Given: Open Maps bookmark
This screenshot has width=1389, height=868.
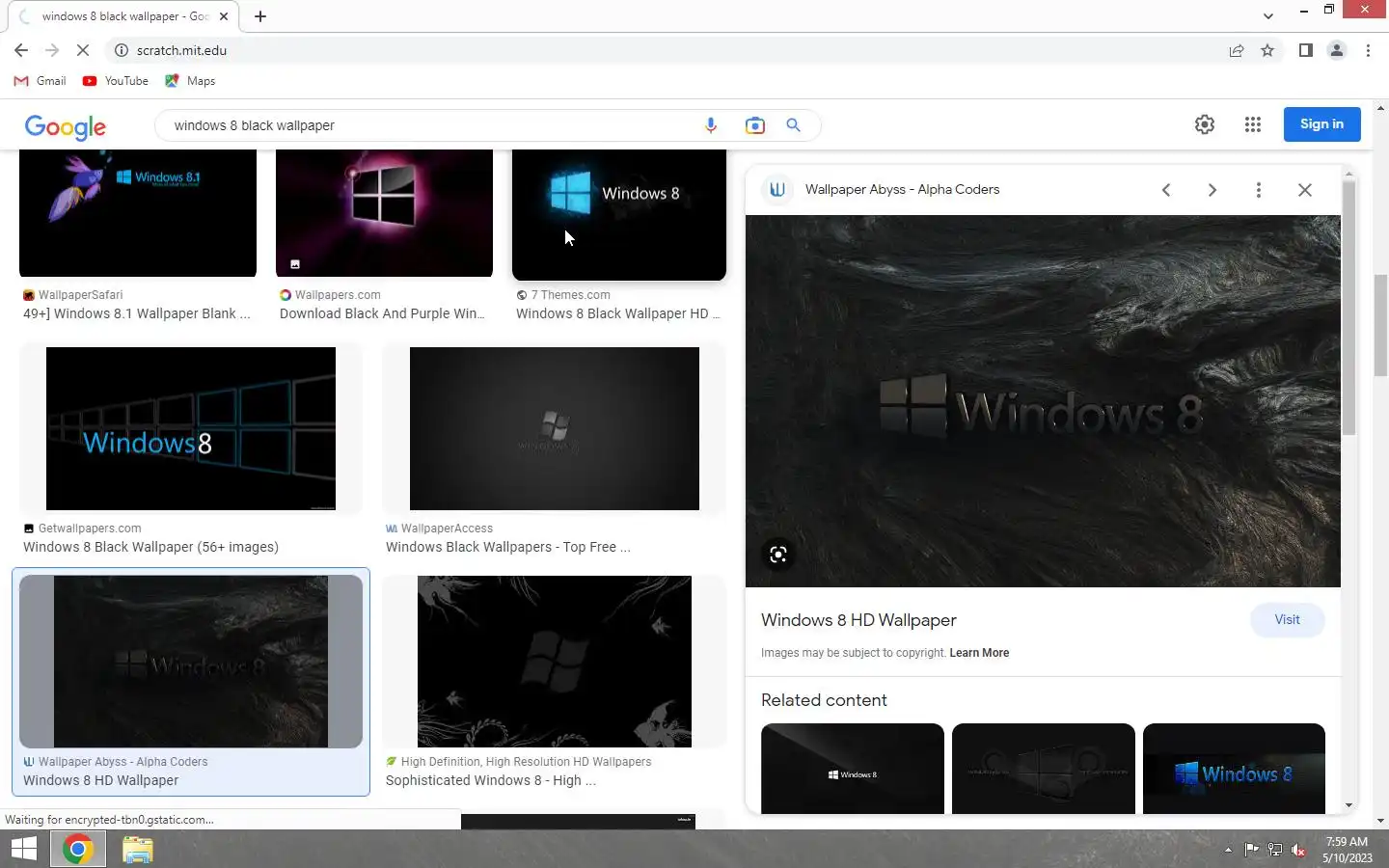Looking at the screenshot, I should click(190, 81).
